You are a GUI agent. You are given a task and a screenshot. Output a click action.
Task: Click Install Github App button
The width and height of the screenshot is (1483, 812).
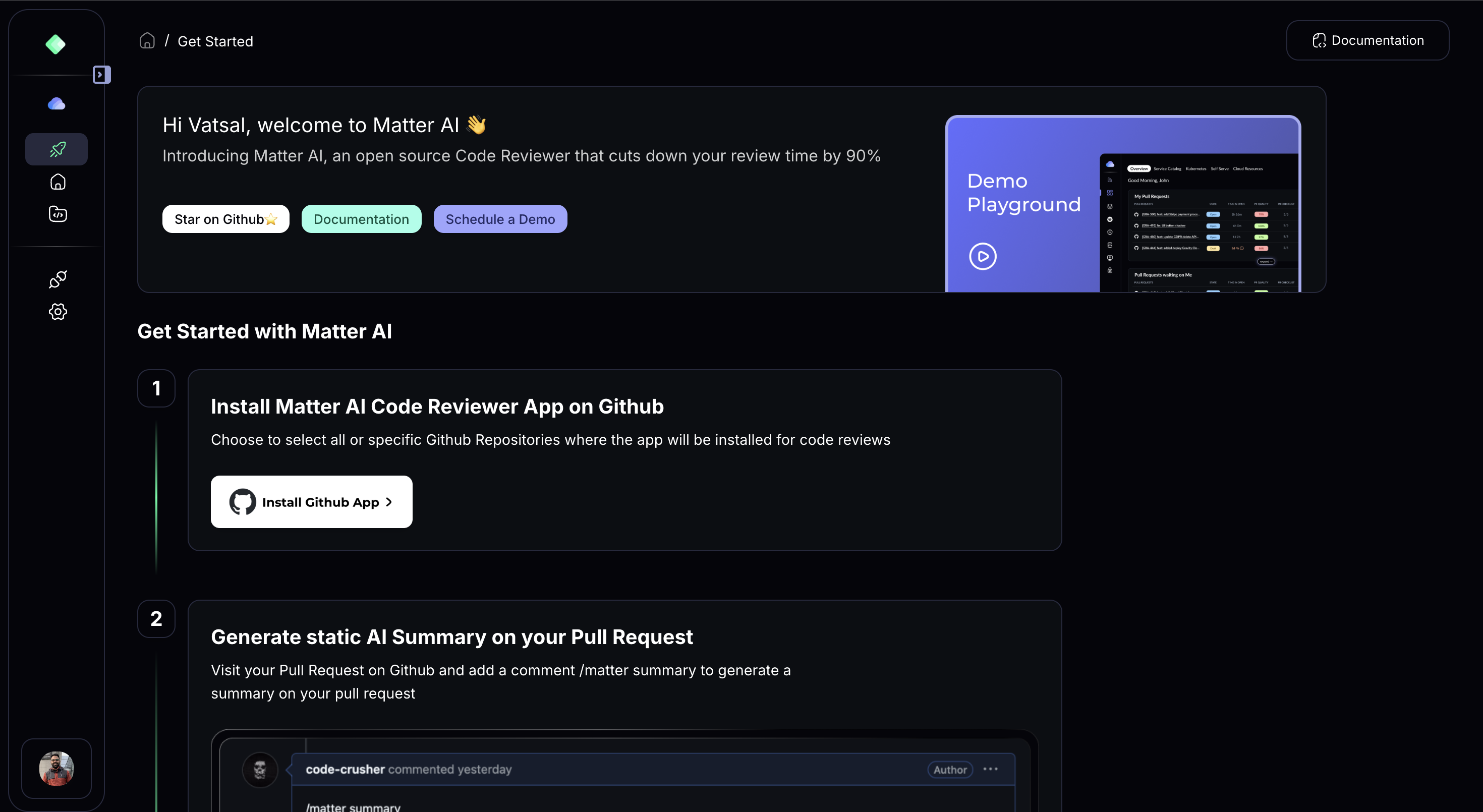(311, 502)
